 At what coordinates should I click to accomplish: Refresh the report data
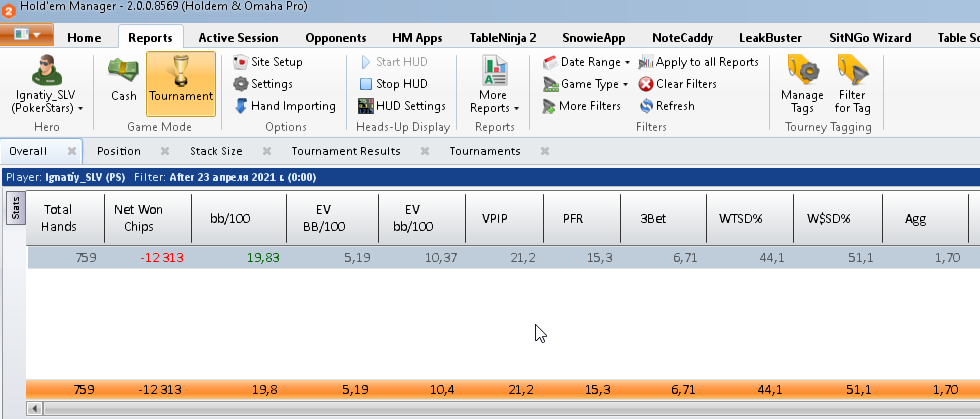667,106
